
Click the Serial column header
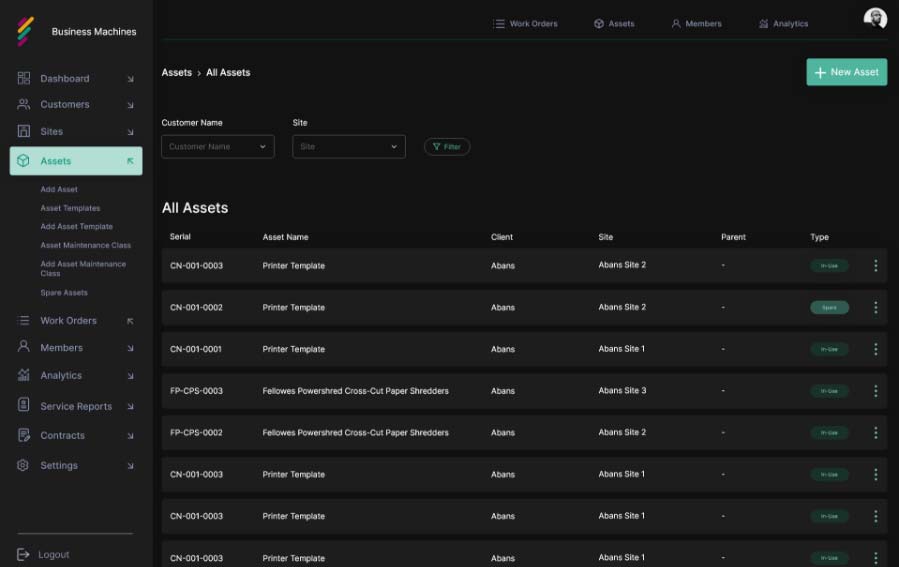pyautogui.click(x=180, y=236)
